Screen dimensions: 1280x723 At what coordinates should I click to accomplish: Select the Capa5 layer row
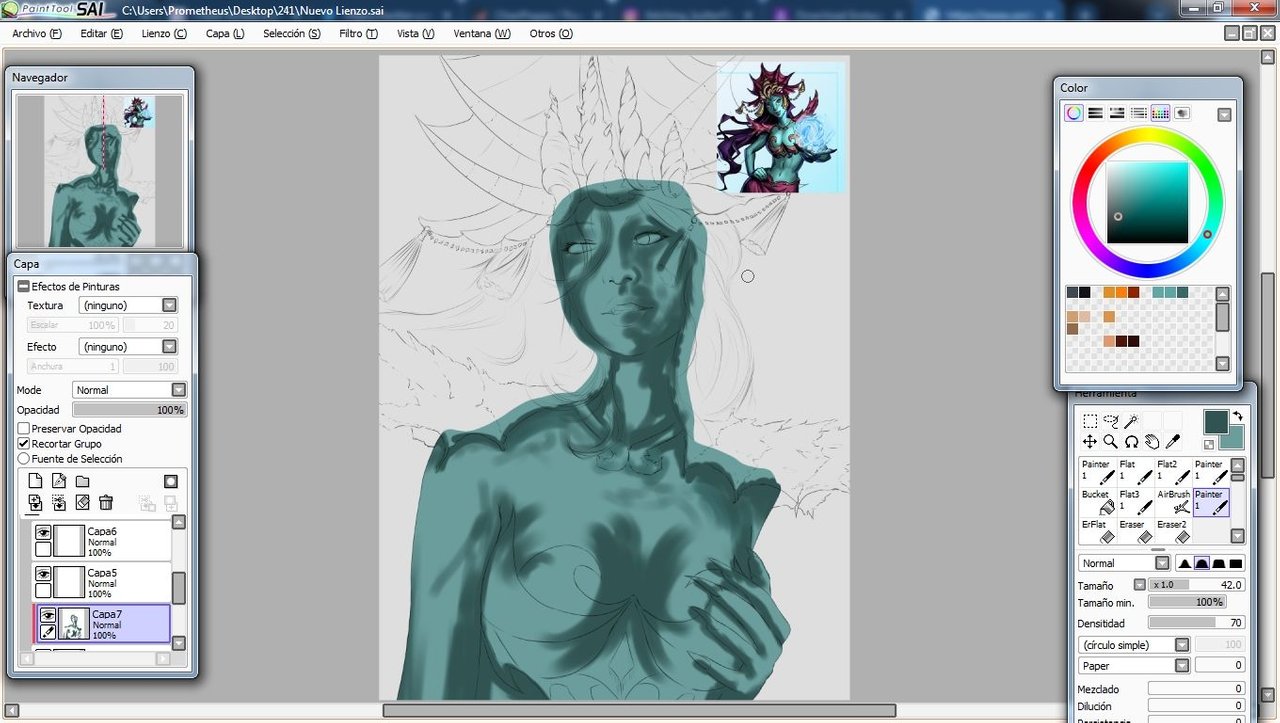102,582
